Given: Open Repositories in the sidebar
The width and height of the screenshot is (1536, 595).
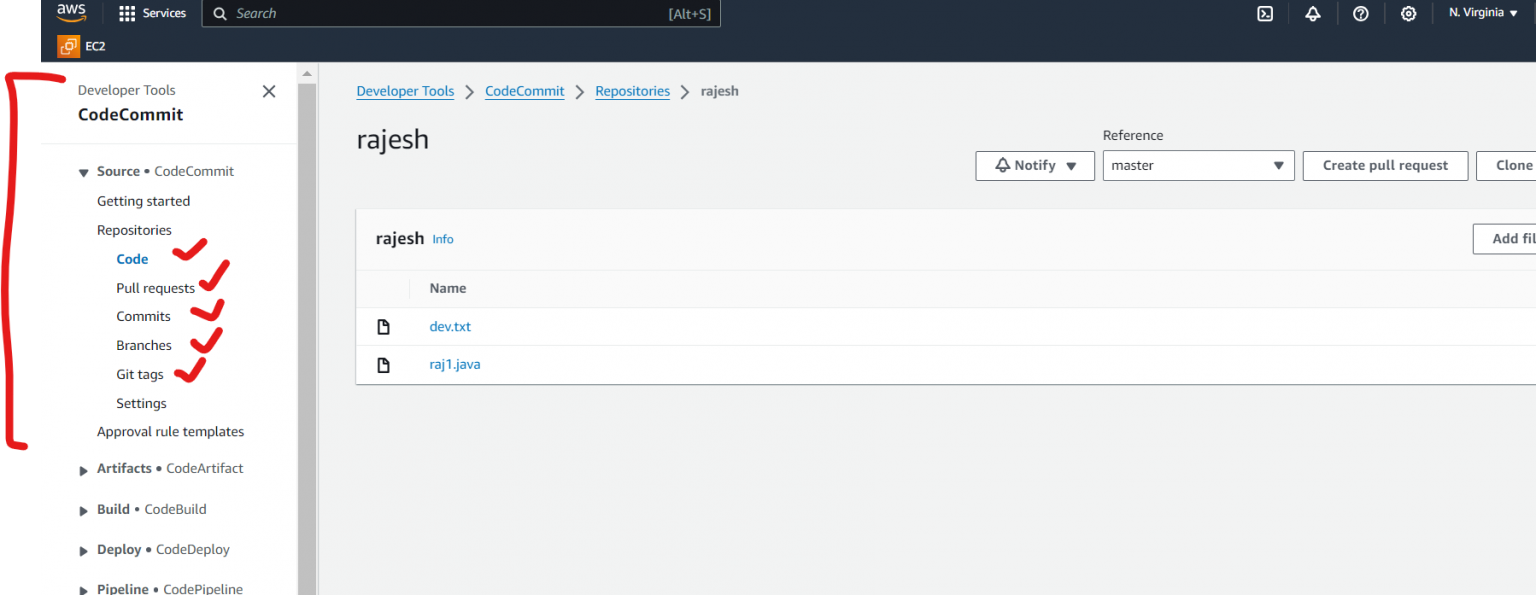Looking at the screenshot, I should [x=134, y=230].
